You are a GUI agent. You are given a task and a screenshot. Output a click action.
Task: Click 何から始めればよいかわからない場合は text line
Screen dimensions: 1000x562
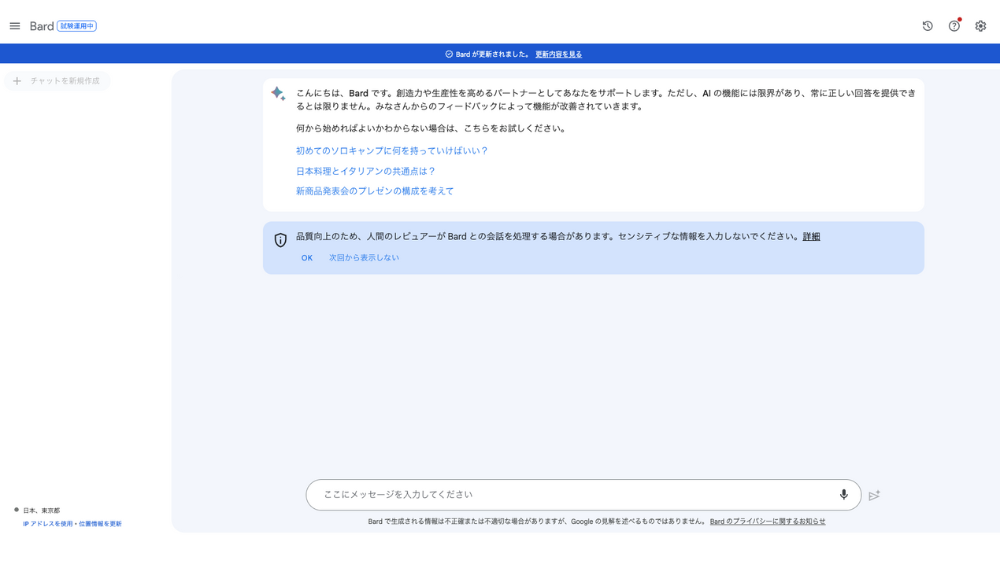click(431, 128)
